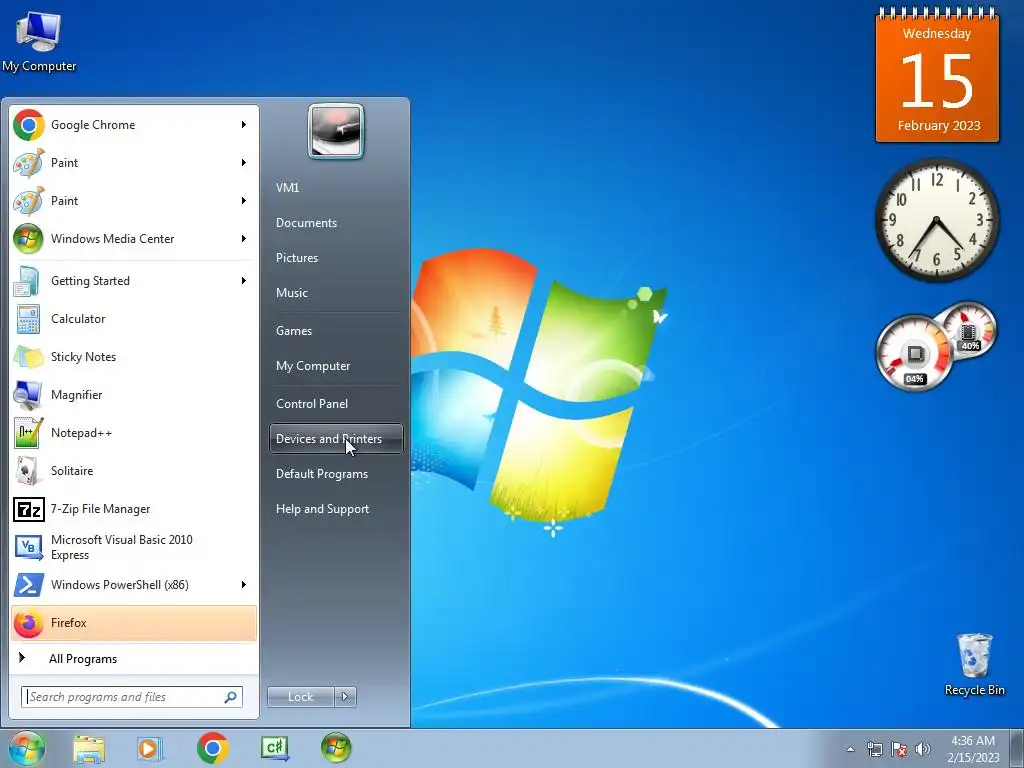The height and width of the screenshot is (768, 1024).
Task: Open Chrome from the taskbar
Action: 212,748
